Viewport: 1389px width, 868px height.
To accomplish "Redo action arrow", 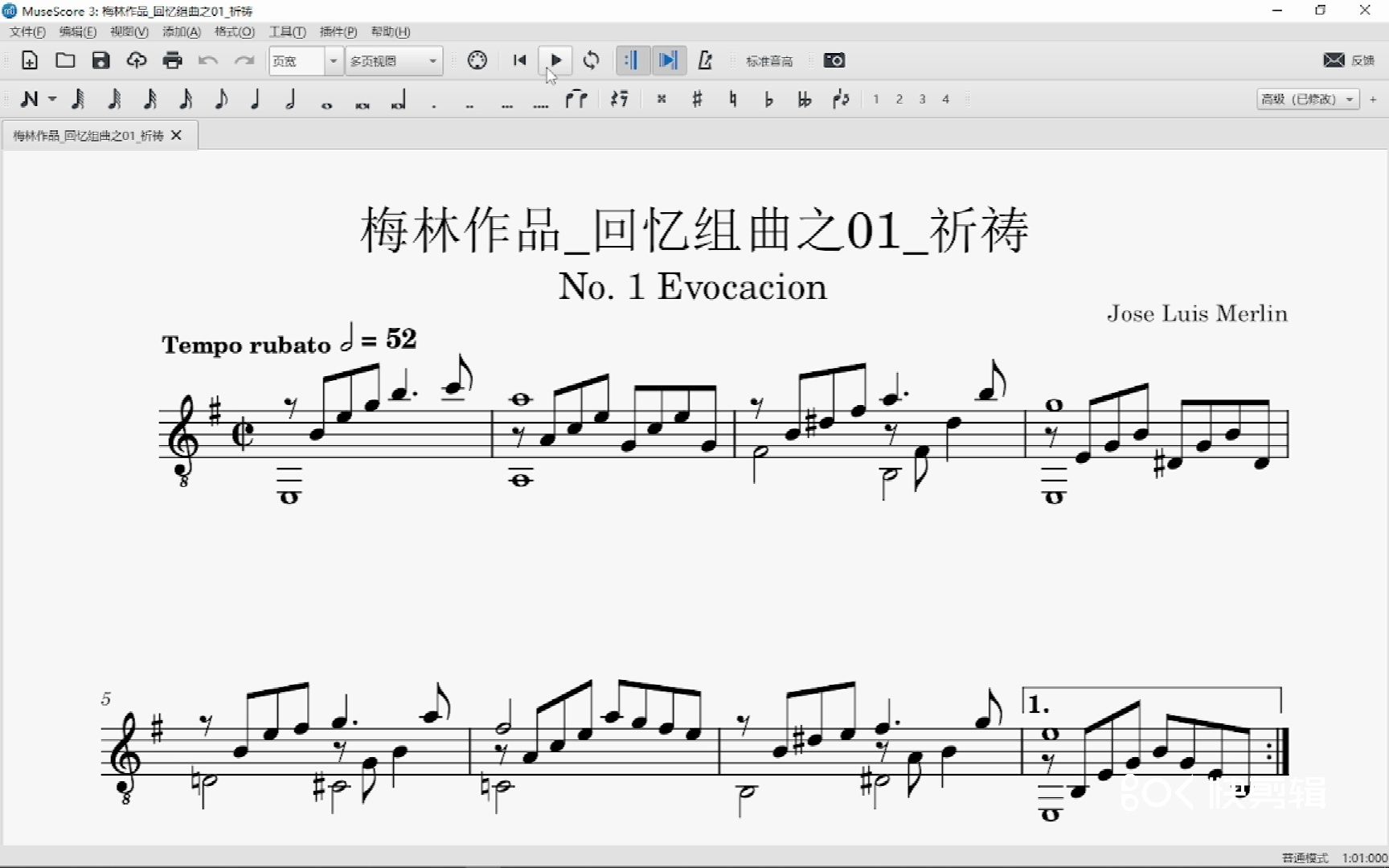I will 244,60.
